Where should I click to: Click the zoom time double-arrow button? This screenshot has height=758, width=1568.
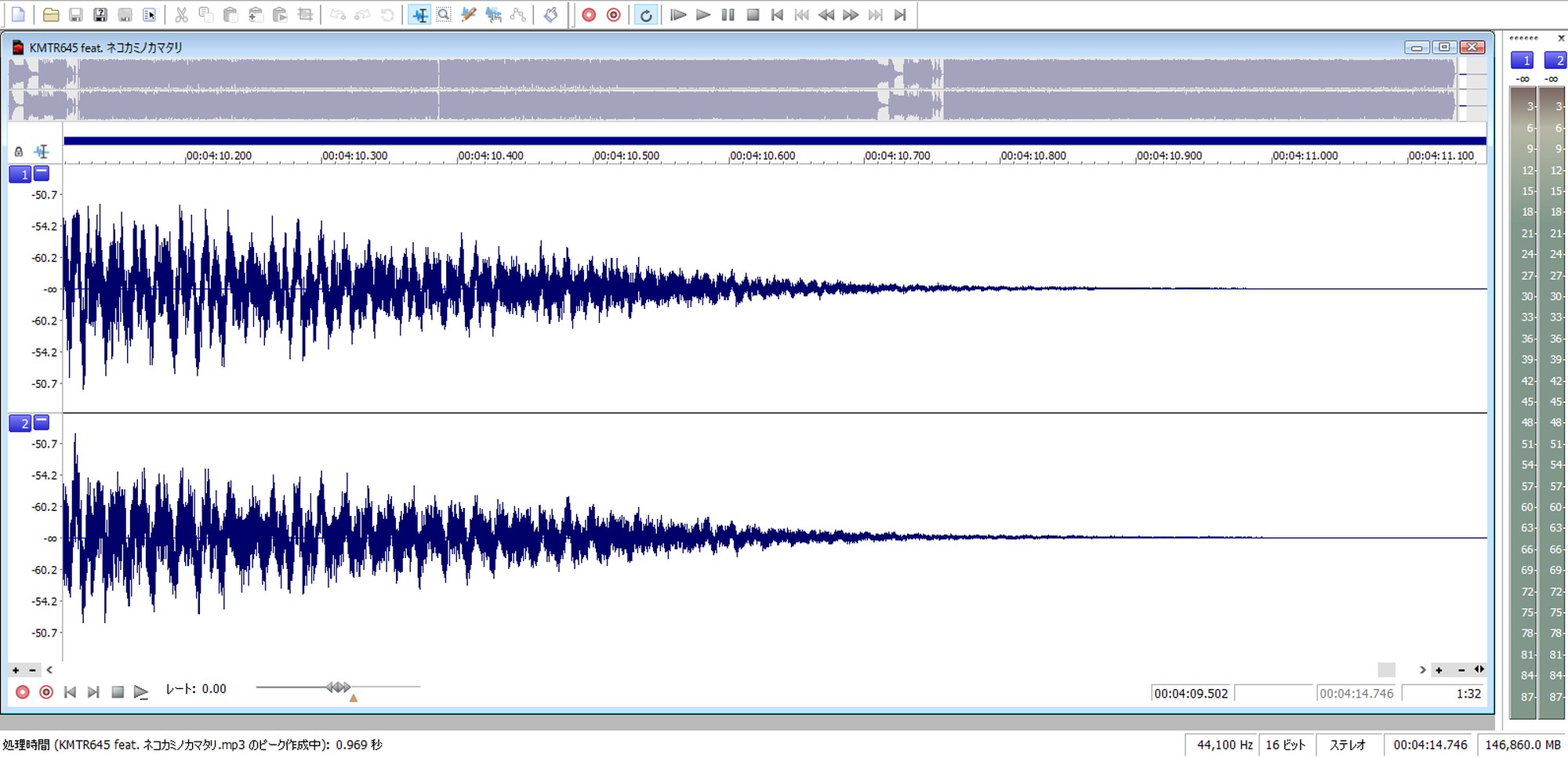[1479, 669]
